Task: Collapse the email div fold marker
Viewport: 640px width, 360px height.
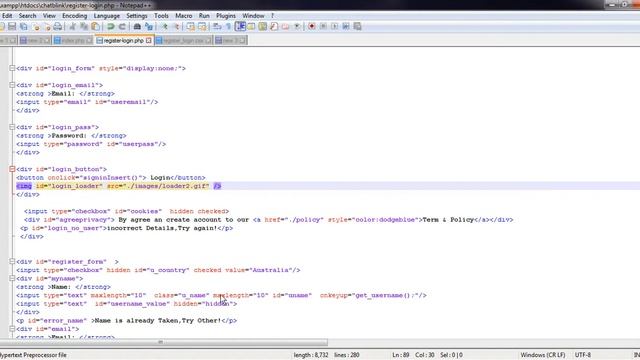Action: (12, 329)
